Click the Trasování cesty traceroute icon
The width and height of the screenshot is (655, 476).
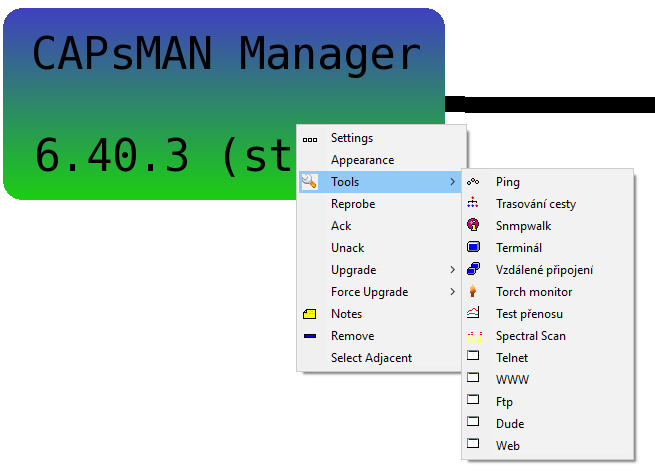point(473,204)
